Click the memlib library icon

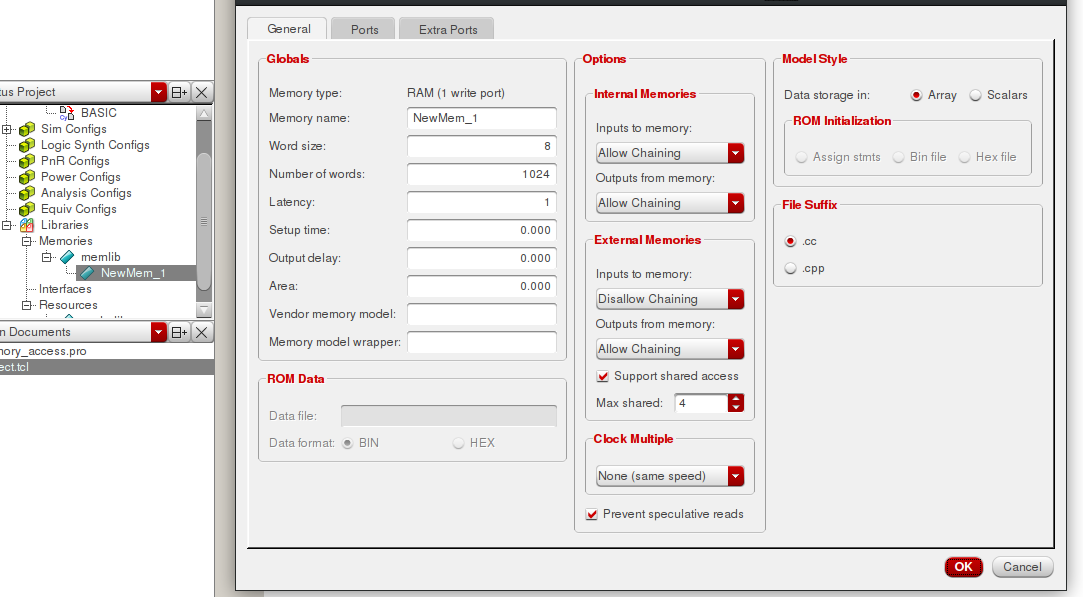click(x=67, y=257)
